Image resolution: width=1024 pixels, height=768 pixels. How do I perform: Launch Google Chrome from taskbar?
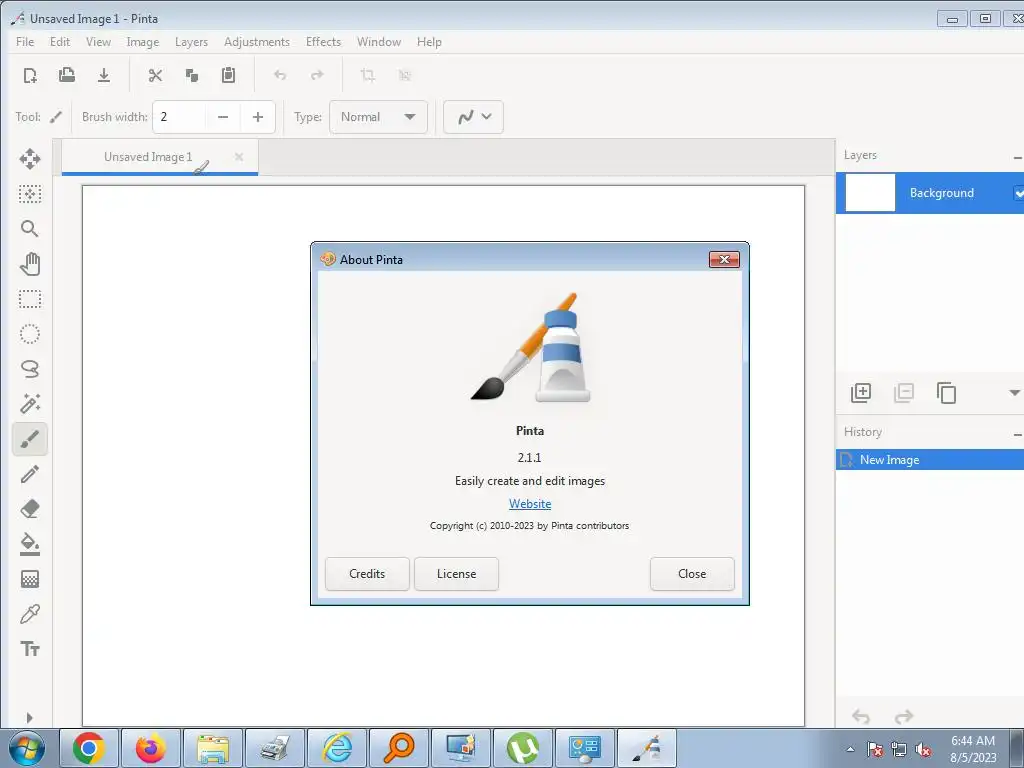(x=89, y=749)
